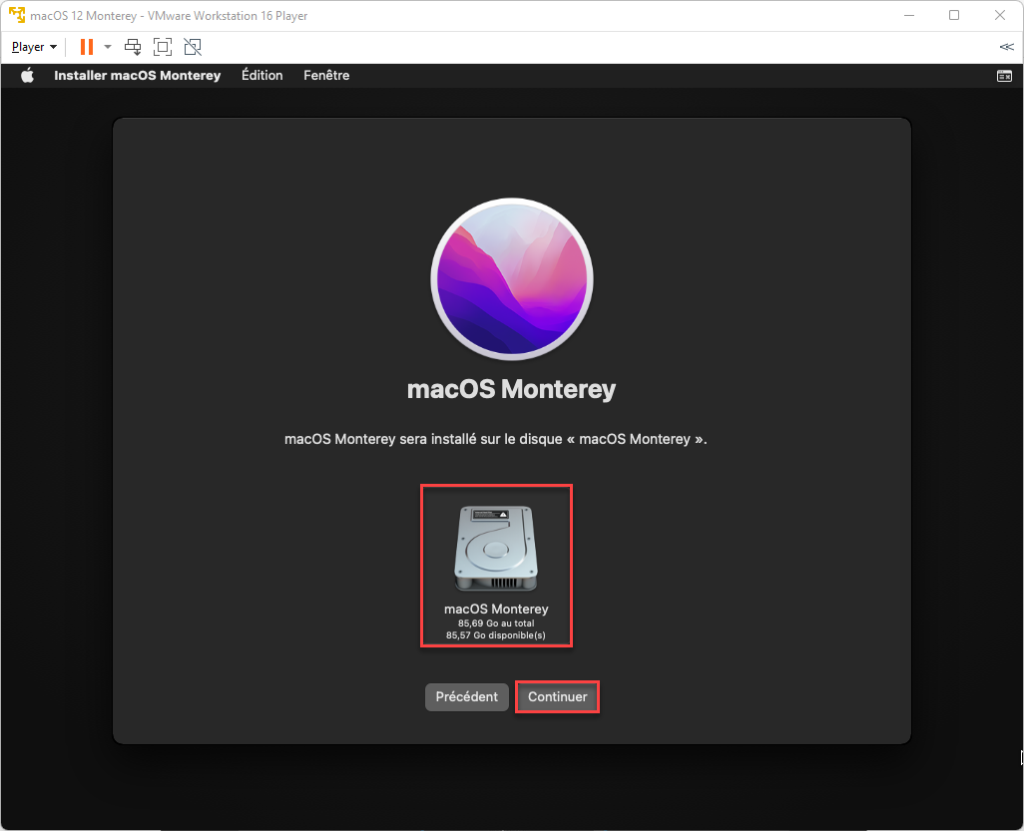Image resolution: width=1024 pixels, height=831 pixels.
Task: Select the red-highlighted disk destination box
Action: (497, 566)
